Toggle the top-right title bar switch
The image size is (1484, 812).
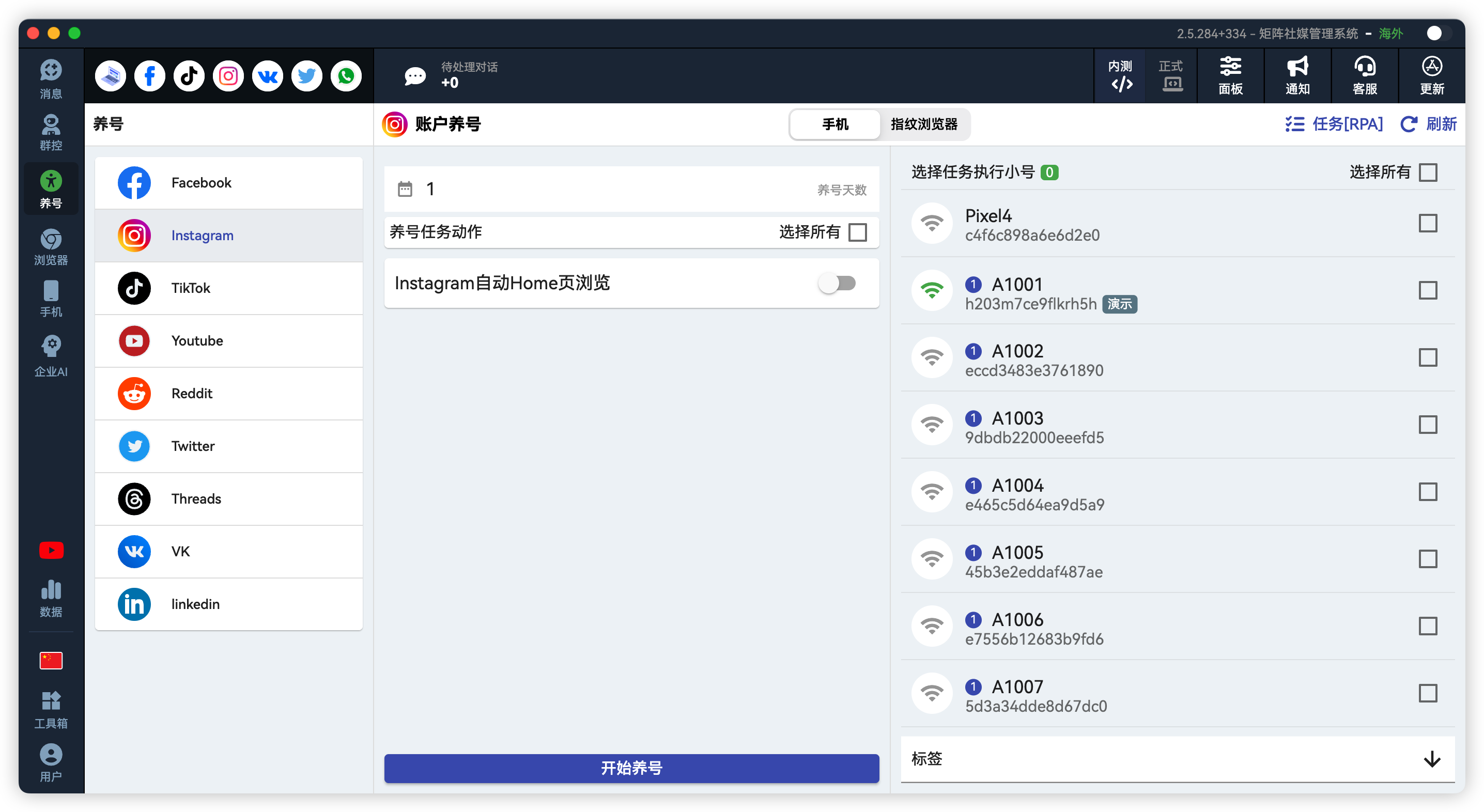[x=1439, y=33]
